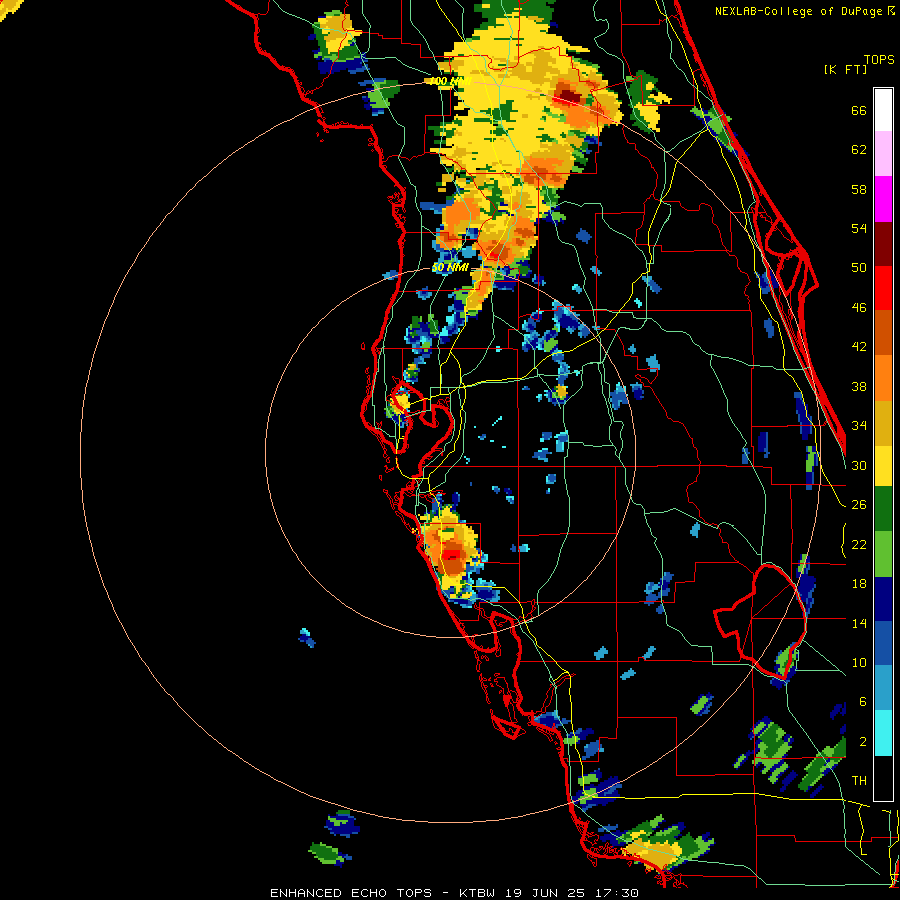
Task: Click the magenta legend swatch
Action: 883,199
